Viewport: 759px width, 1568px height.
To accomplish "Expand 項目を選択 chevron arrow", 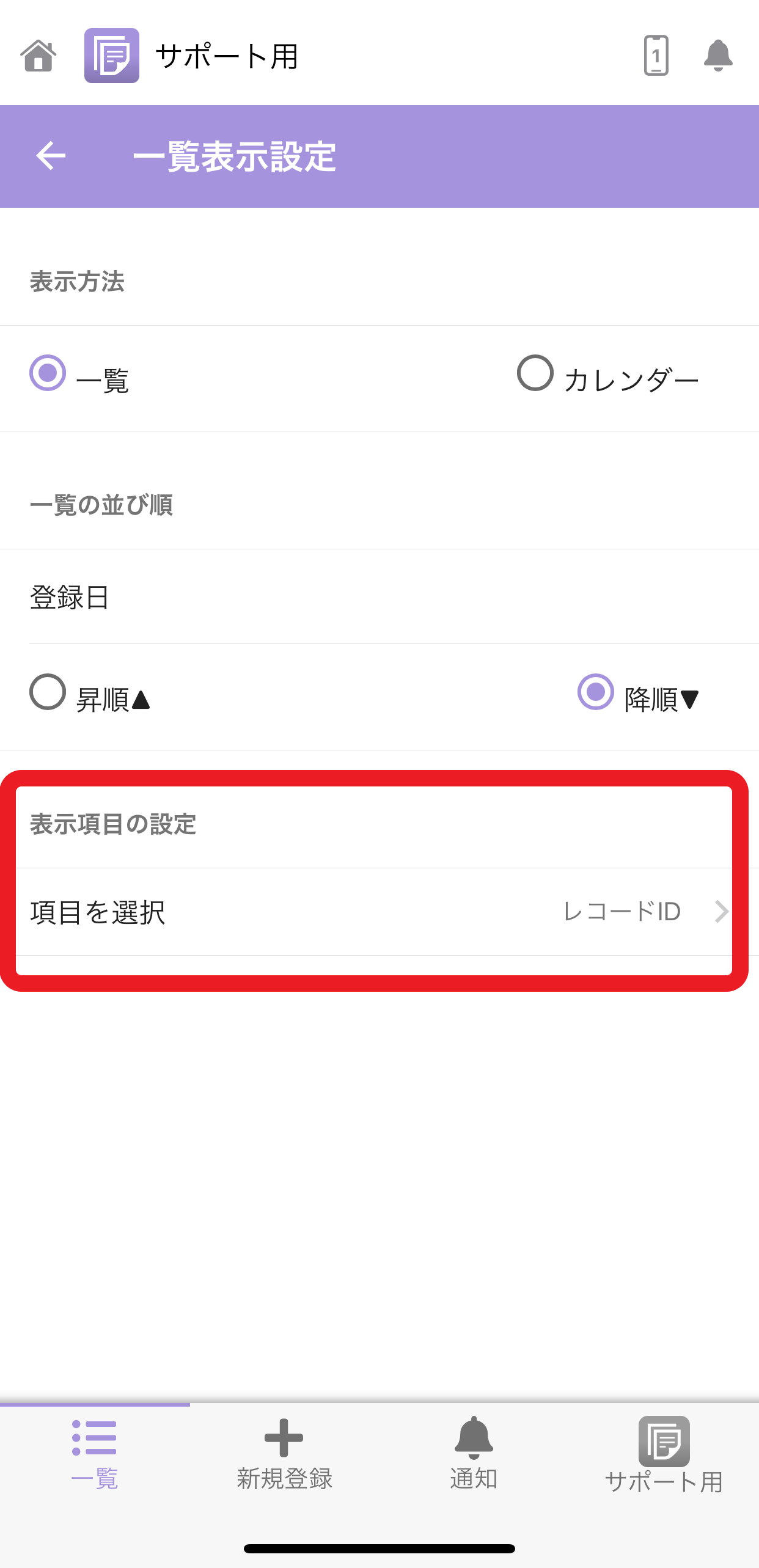I will [722, 911].
